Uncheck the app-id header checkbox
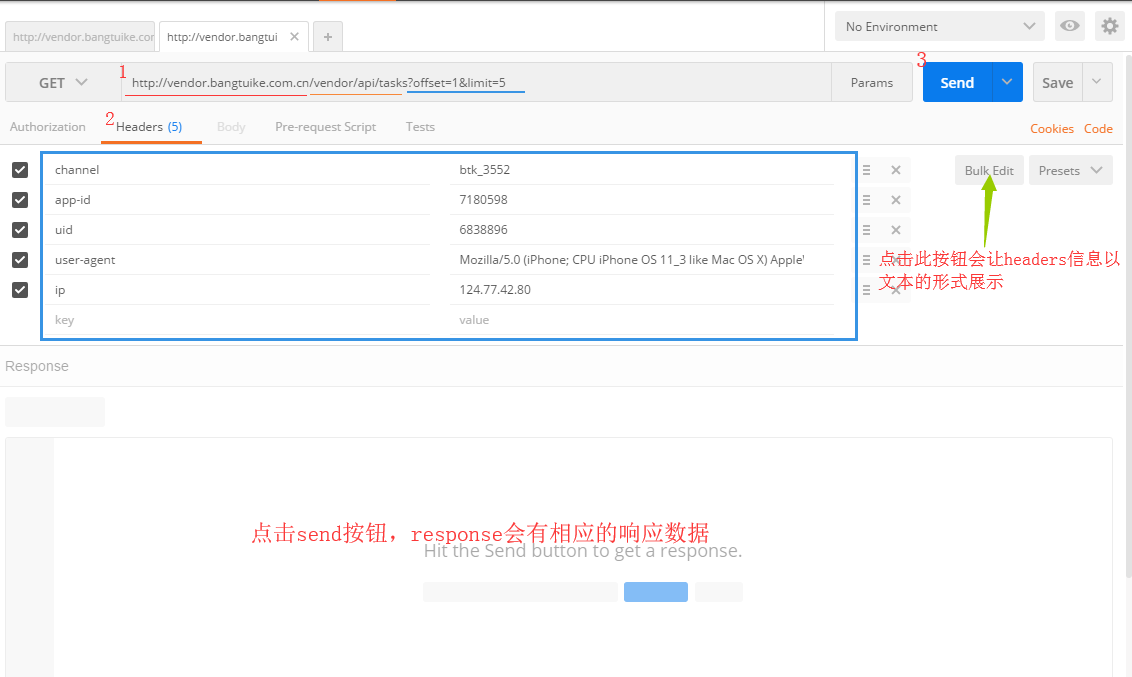The height and width of the screenshot is (677, 1132). (x=20, y=200)
